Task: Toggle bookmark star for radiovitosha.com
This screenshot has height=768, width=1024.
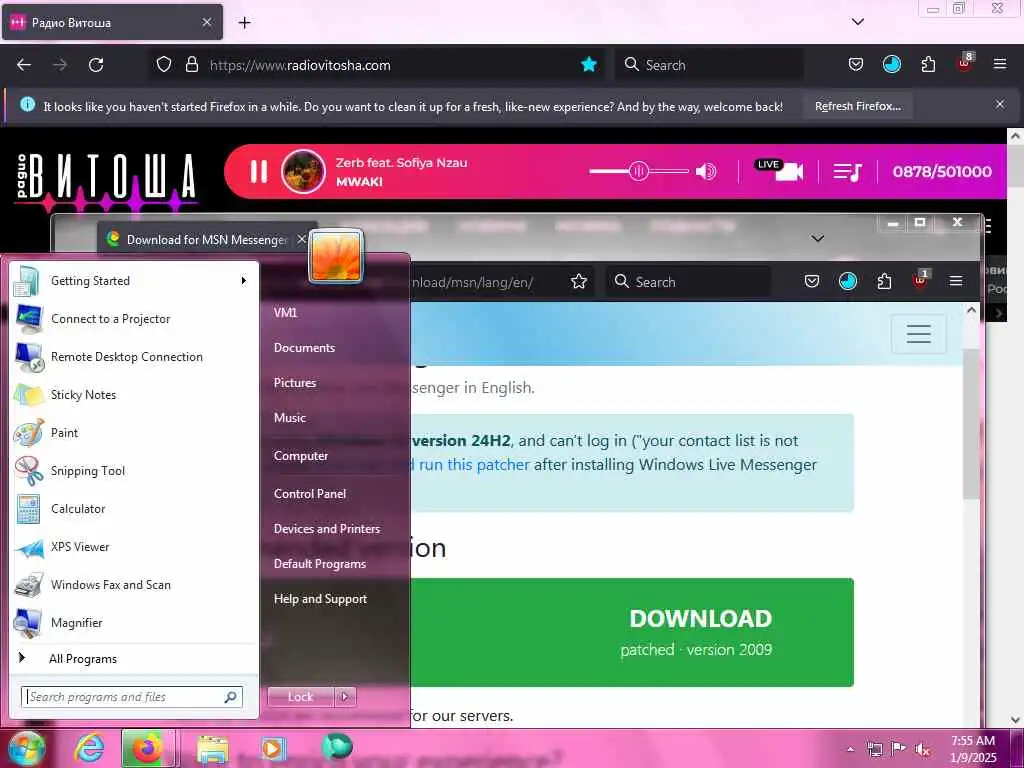Action: pyautogui.click(x=589, y=64)
